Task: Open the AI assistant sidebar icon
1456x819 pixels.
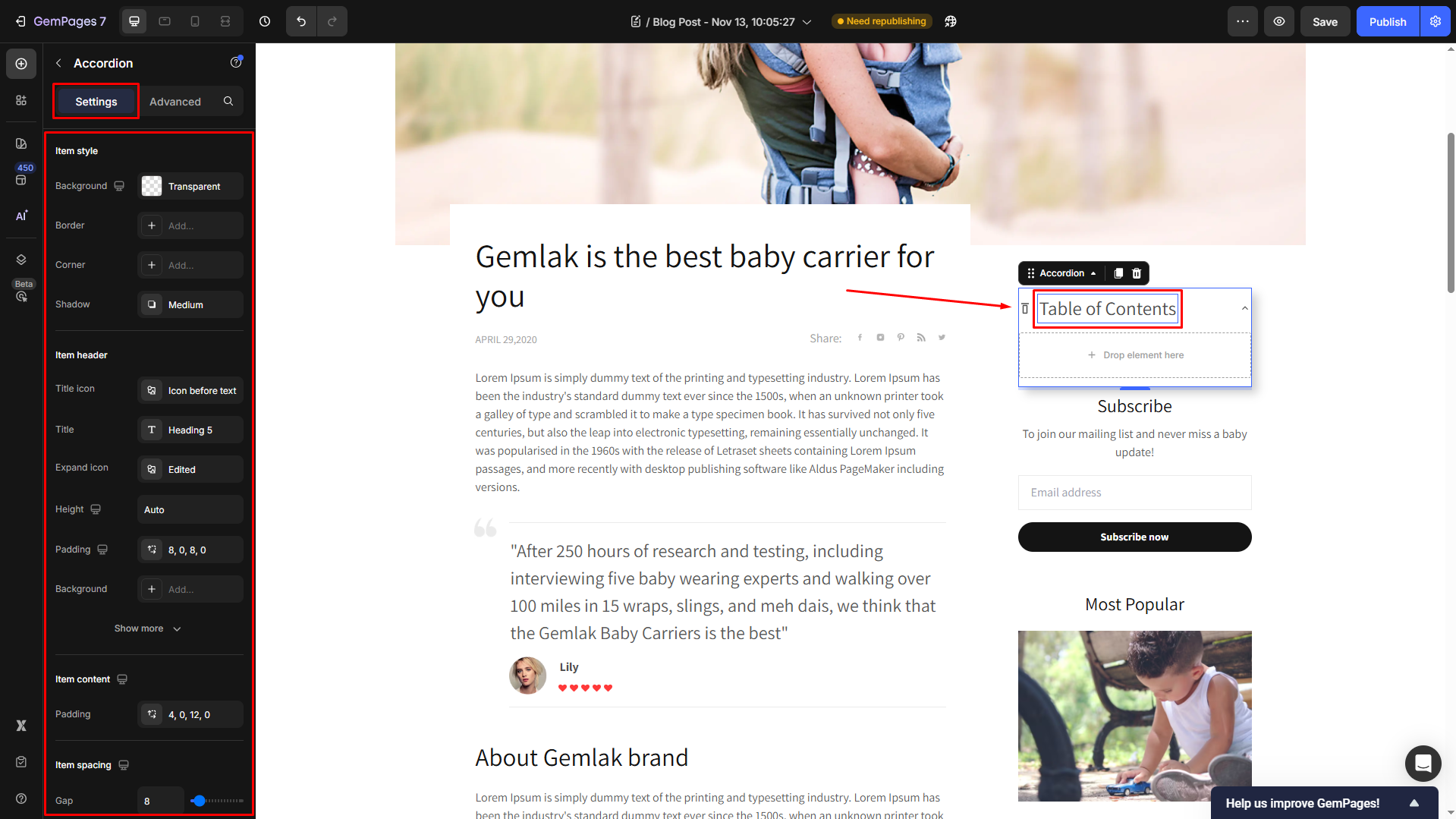Action: click(x=21, y=216)
